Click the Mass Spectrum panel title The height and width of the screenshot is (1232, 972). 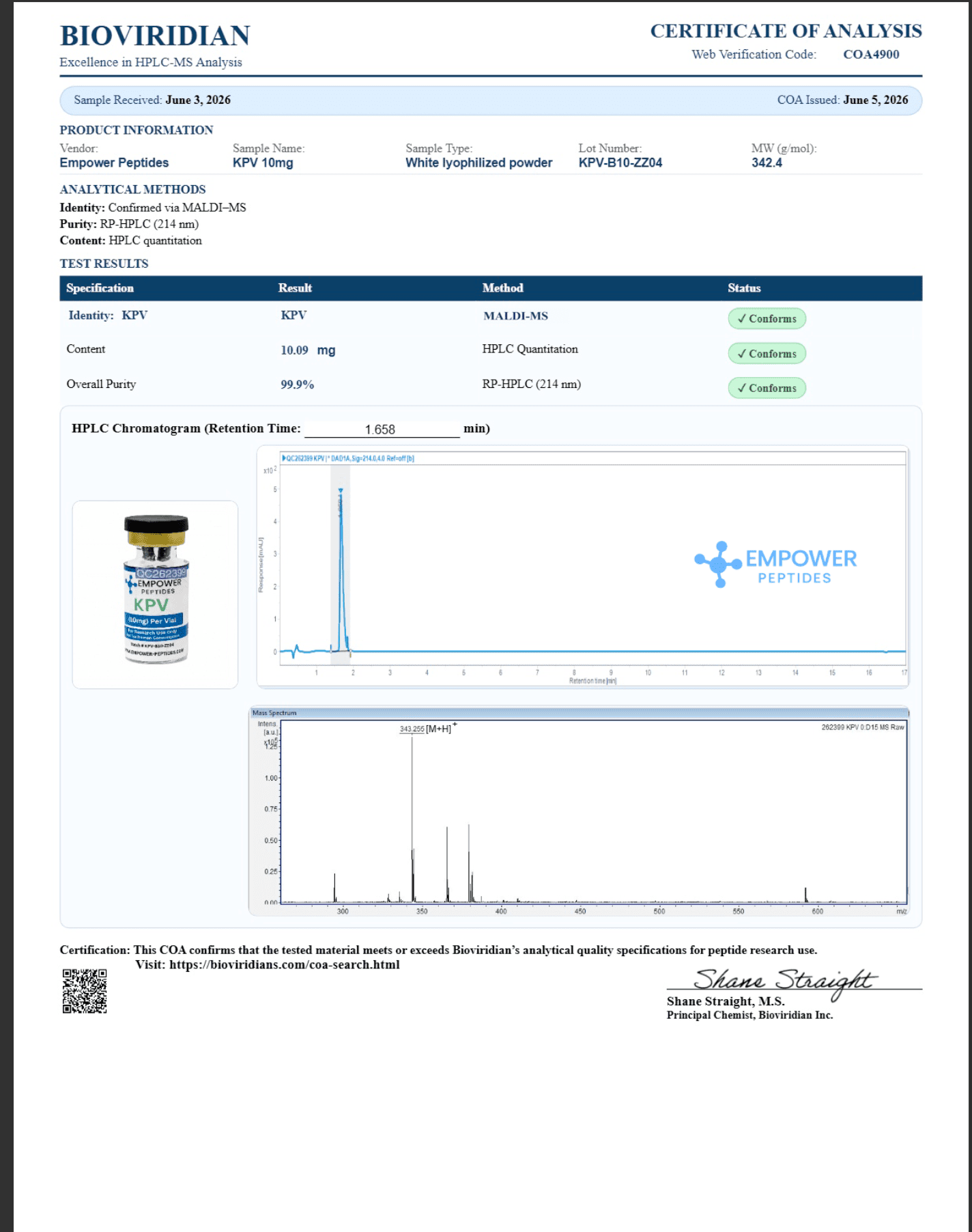[274, 713]
